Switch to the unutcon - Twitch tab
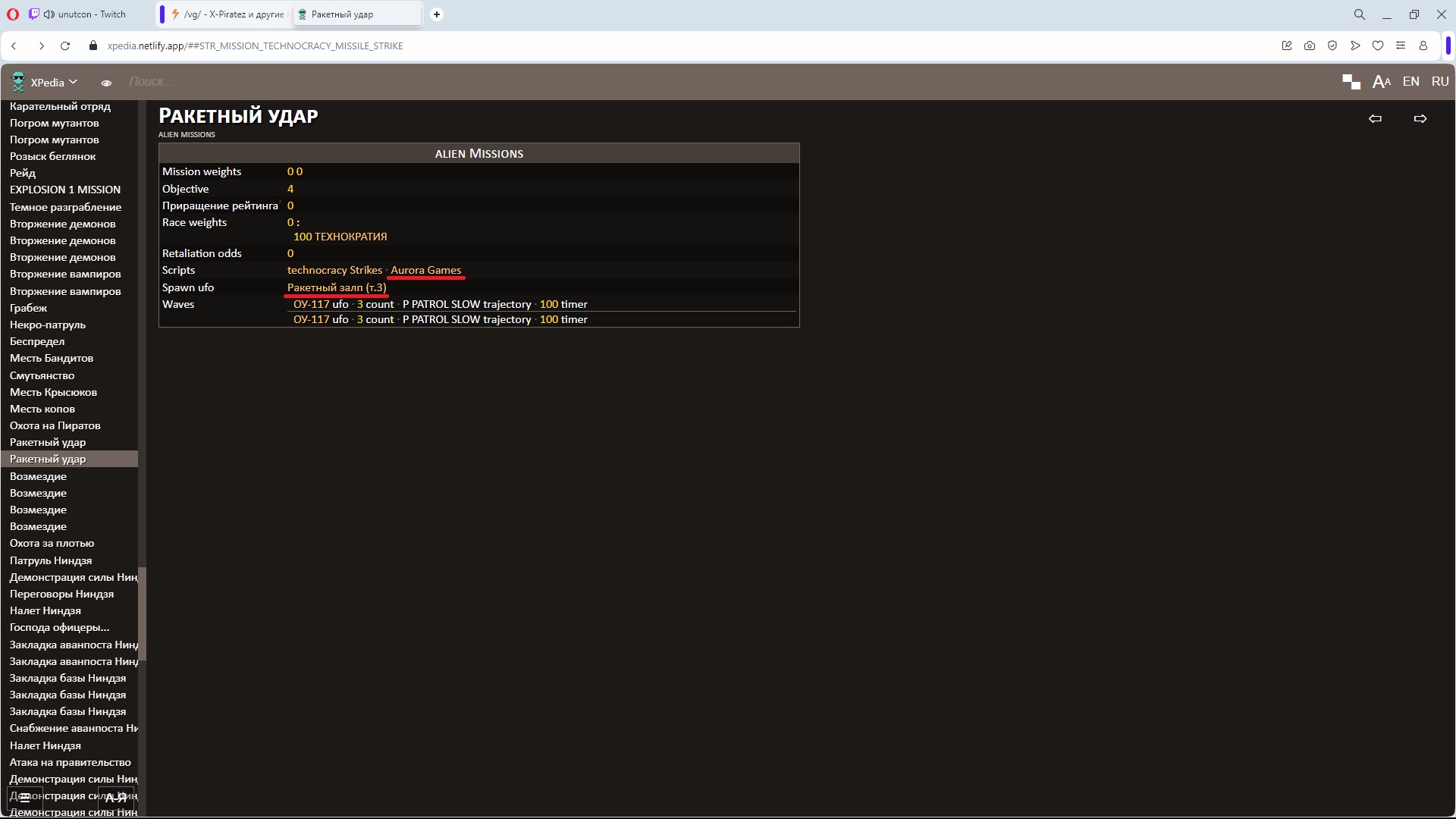This screenshot has width=1456, height=819. click(x=83, y=14)
